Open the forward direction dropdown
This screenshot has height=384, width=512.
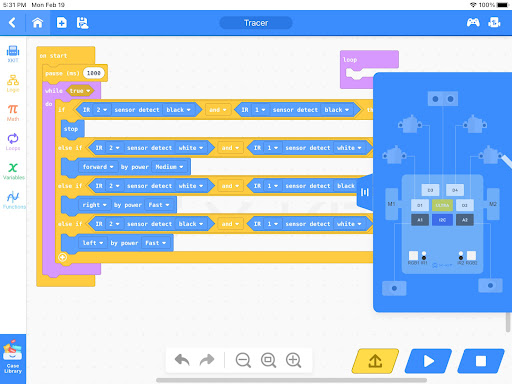pos(98,167)
